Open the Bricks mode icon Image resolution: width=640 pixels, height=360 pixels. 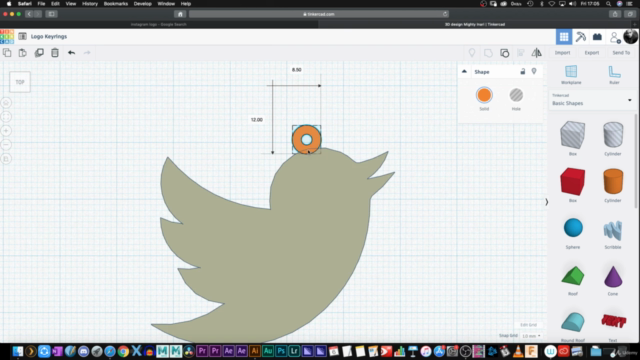(597, 37)
